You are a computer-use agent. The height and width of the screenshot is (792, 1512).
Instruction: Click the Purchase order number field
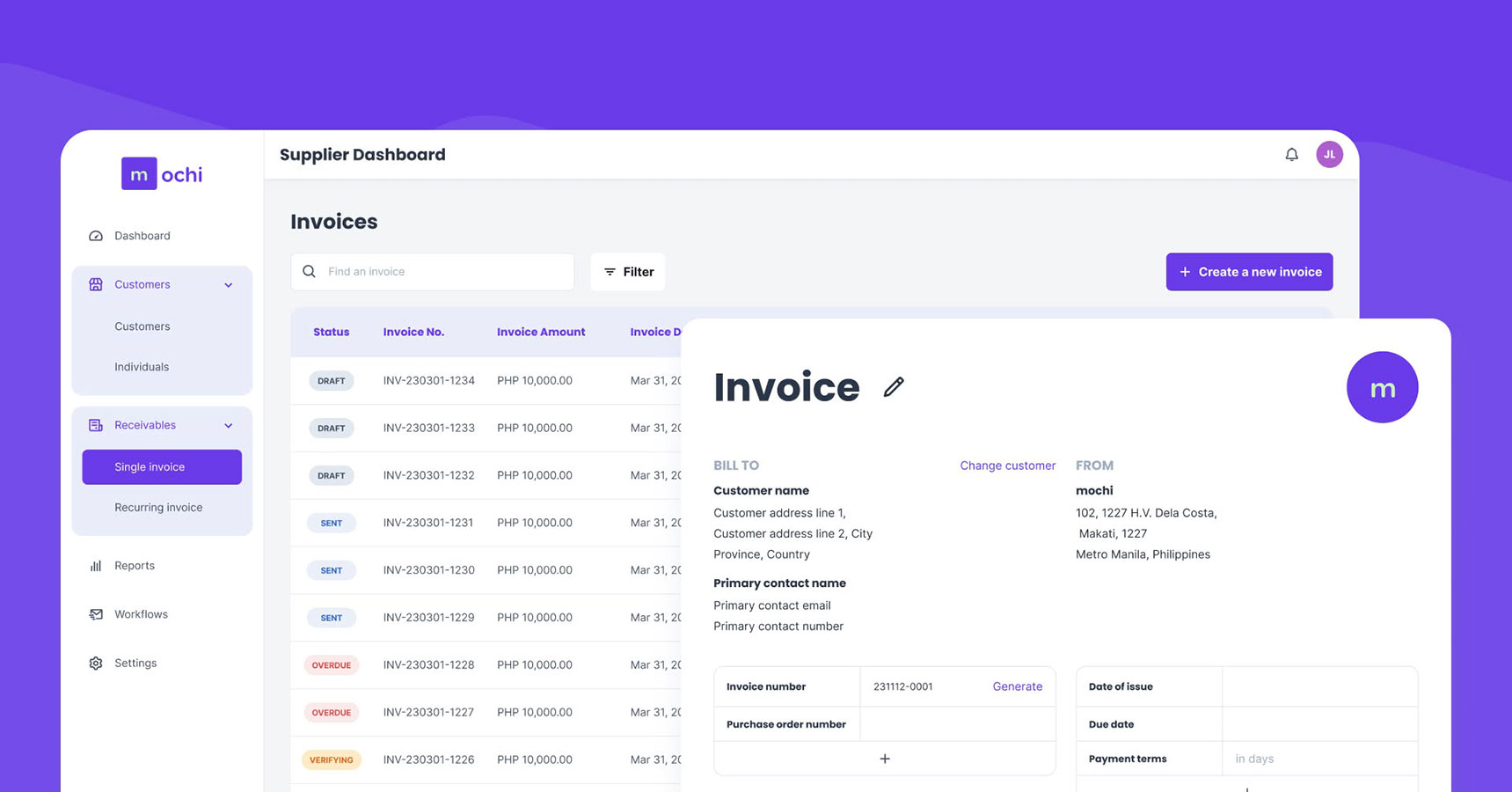[957, 724]
